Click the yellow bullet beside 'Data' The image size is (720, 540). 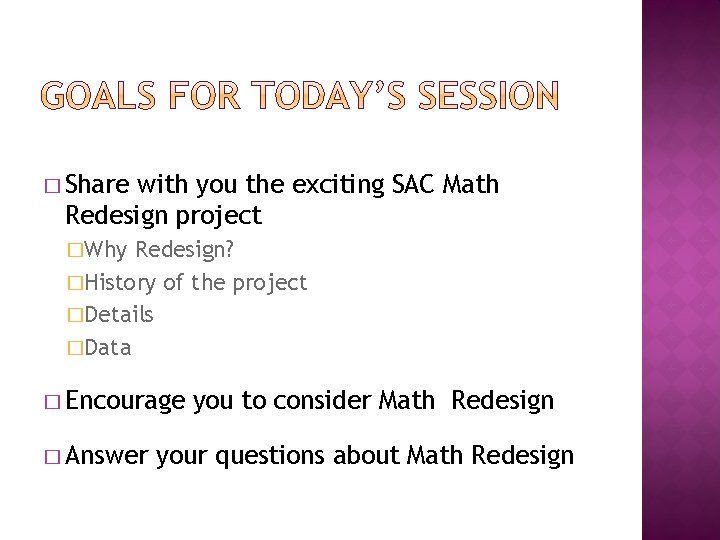tap(75, 348)
